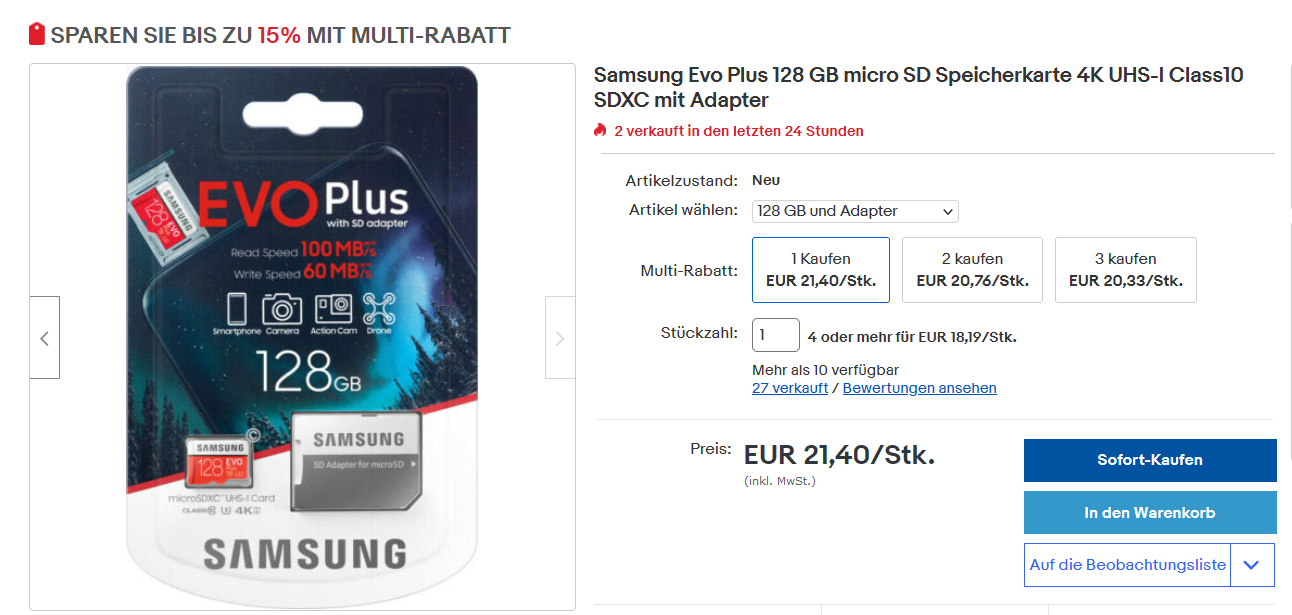Click the 2 verkauft in den letzten 24 Stunden text
The height and width of the screenshot is (615, 1292).
click(x=739, y=131)
